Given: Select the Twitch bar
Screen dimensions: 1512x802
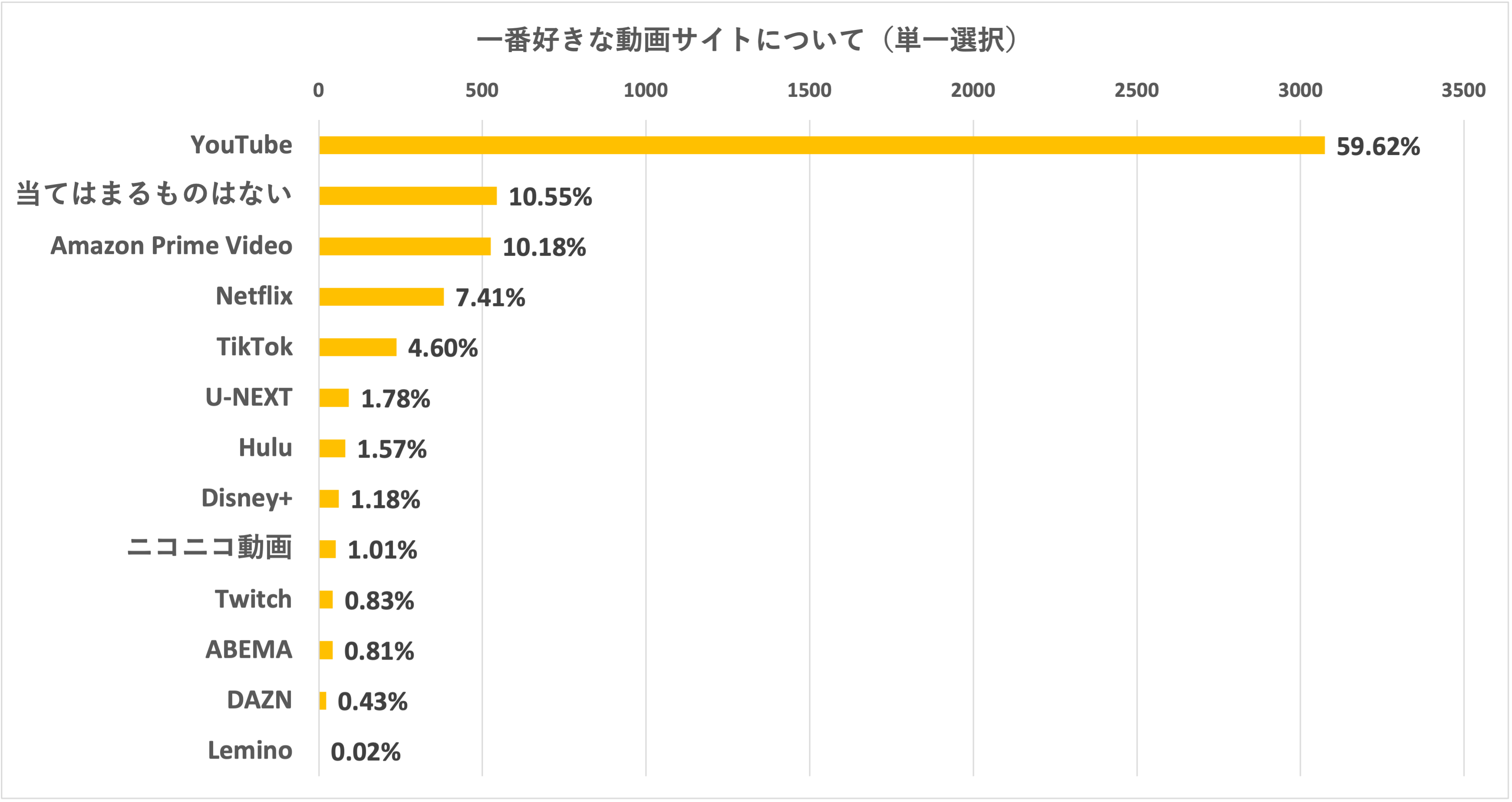Looking at the screenshot, I should [326, 600].
